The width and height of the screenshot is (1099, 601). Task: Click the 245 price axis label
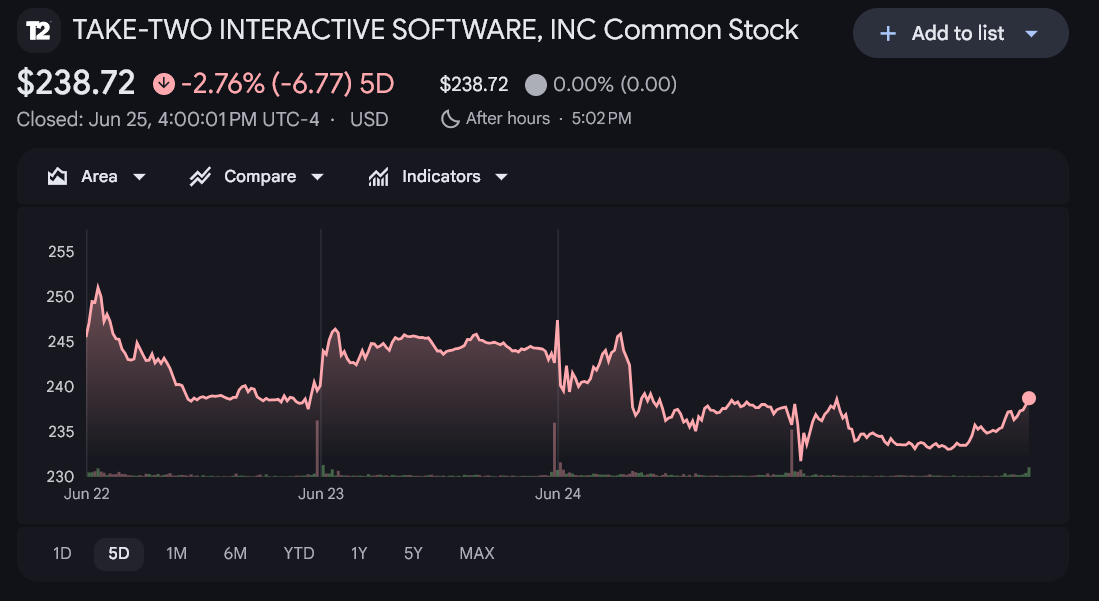[x=61, y=342]
